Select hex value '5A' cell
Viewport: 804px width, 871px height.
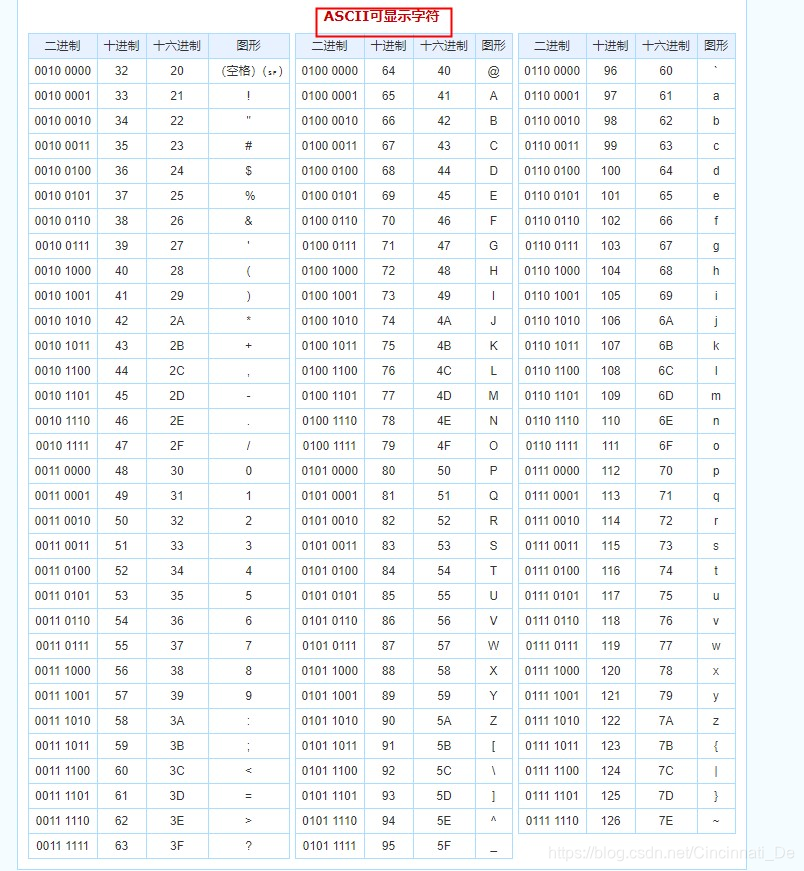click(x=444, y=721)
